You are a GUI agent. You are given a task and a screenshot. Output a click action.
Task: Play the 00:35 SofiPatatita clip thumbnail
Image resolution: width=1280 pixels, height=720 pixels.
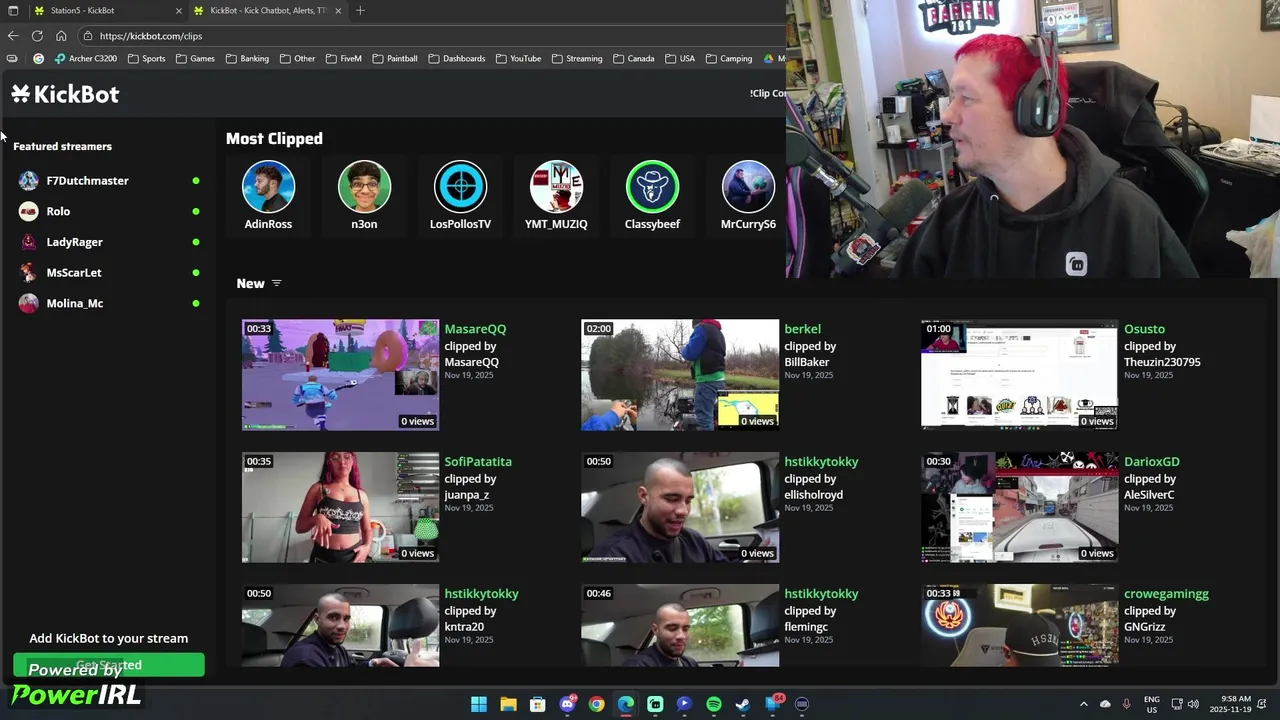click(x=340, y=507)
